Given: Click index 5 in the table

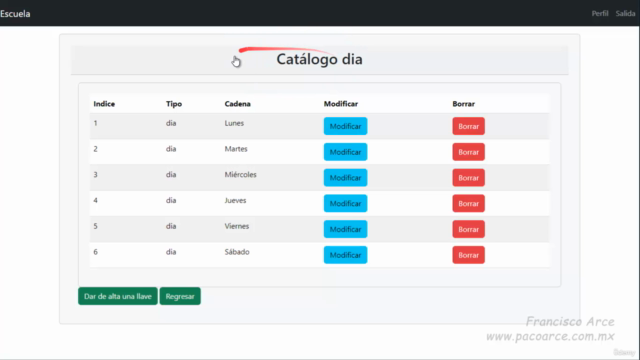Looking at the screenshot, I should [96, 226].
